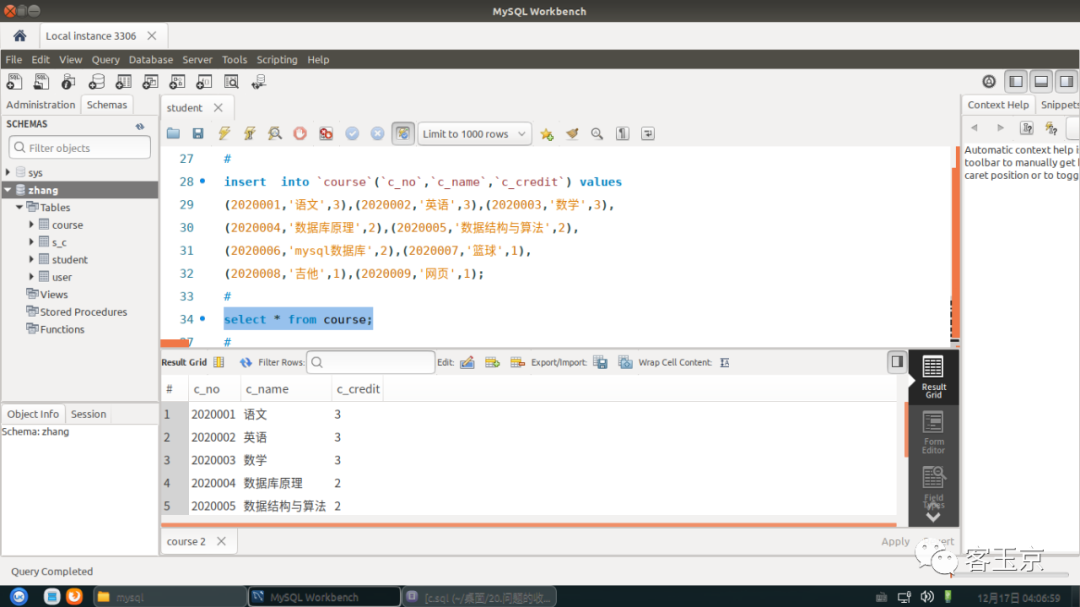This screenshot has width=1080, height=607.
Task: Open SQL script file icon in main toolbar
Action: pyautogui.click(x=41, y=82)
